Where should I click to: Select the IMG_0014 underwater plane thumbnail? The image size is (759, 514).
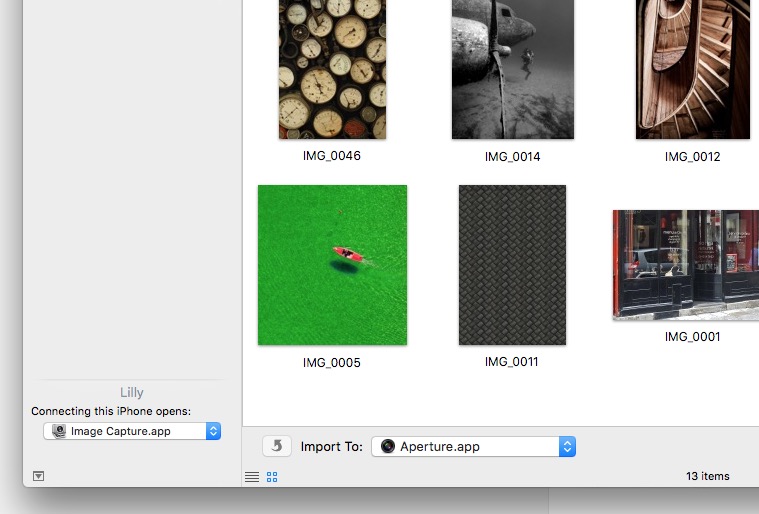coord(513,69)
